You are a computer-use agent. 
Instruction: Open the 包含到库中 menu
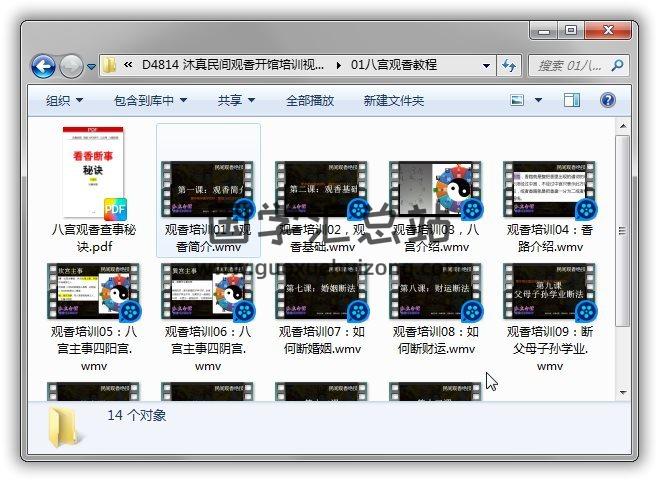click(x=150, y=100)
